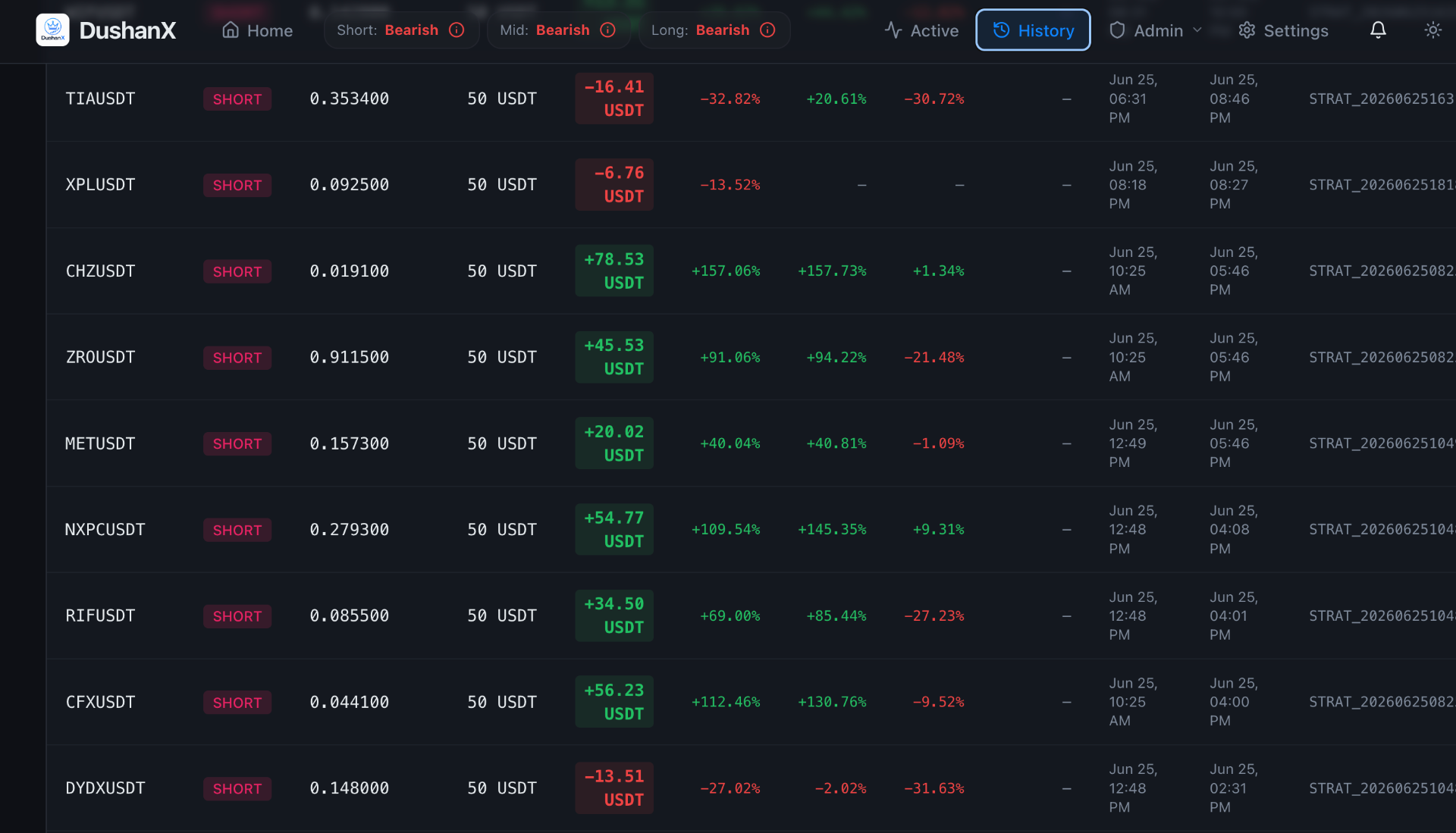Select RIFUSDT symbol
The height and width of the screenshot is (833, 1456).
100,615
